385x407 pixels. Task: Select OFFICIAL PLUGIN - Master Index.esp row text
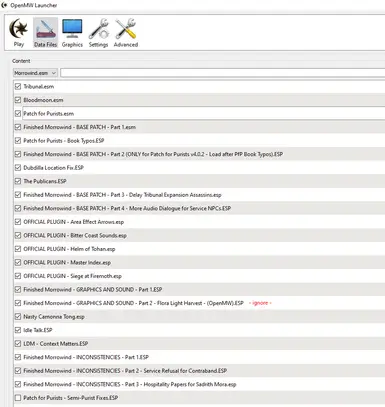click(x=67, y=262)
